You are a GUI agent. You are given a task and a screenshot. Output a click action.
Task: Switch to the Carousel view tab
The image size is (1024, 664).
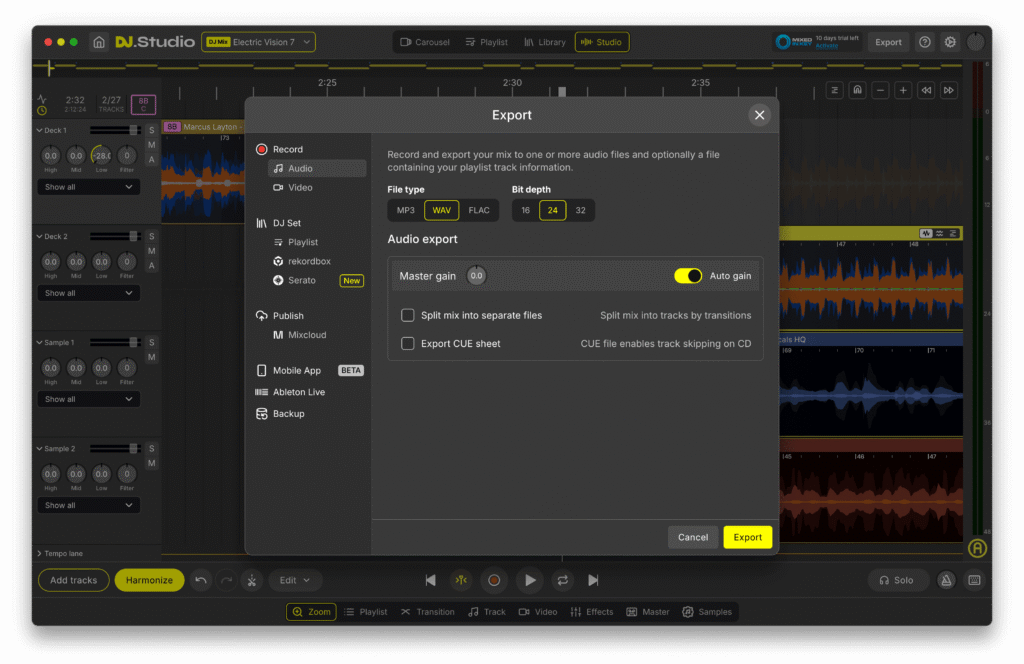pos(425,42)
